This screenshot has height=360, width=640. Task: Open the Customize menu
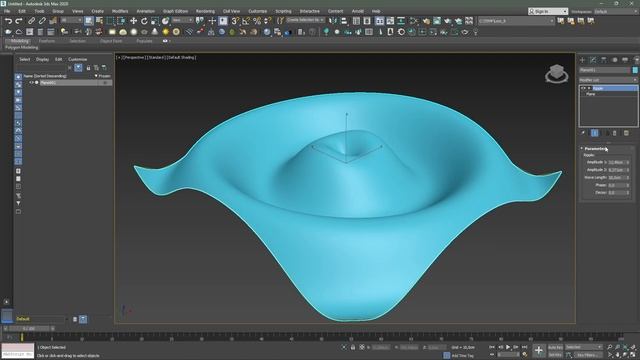[257, 11]
